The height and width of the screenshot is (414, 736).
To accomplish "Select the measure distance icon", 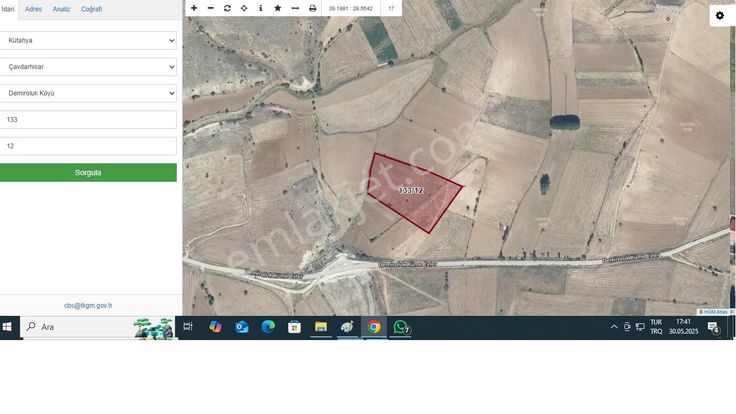I will click(x=295, y=8).
